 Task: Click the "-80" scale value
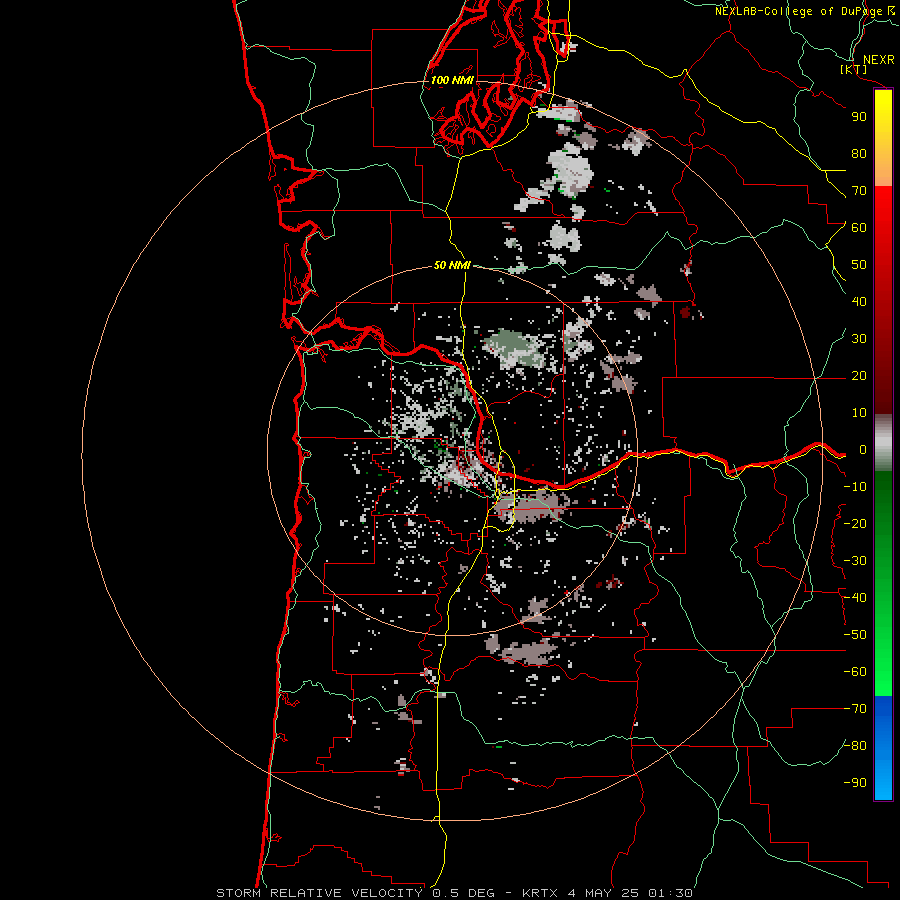855,746
